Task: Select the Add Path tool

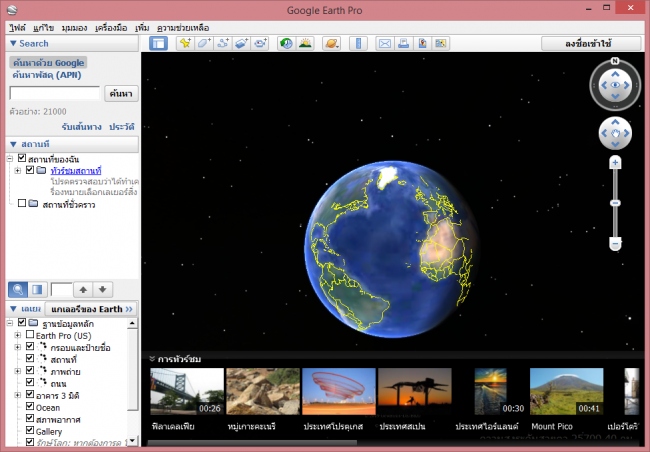Action: (x=223, y=43)
